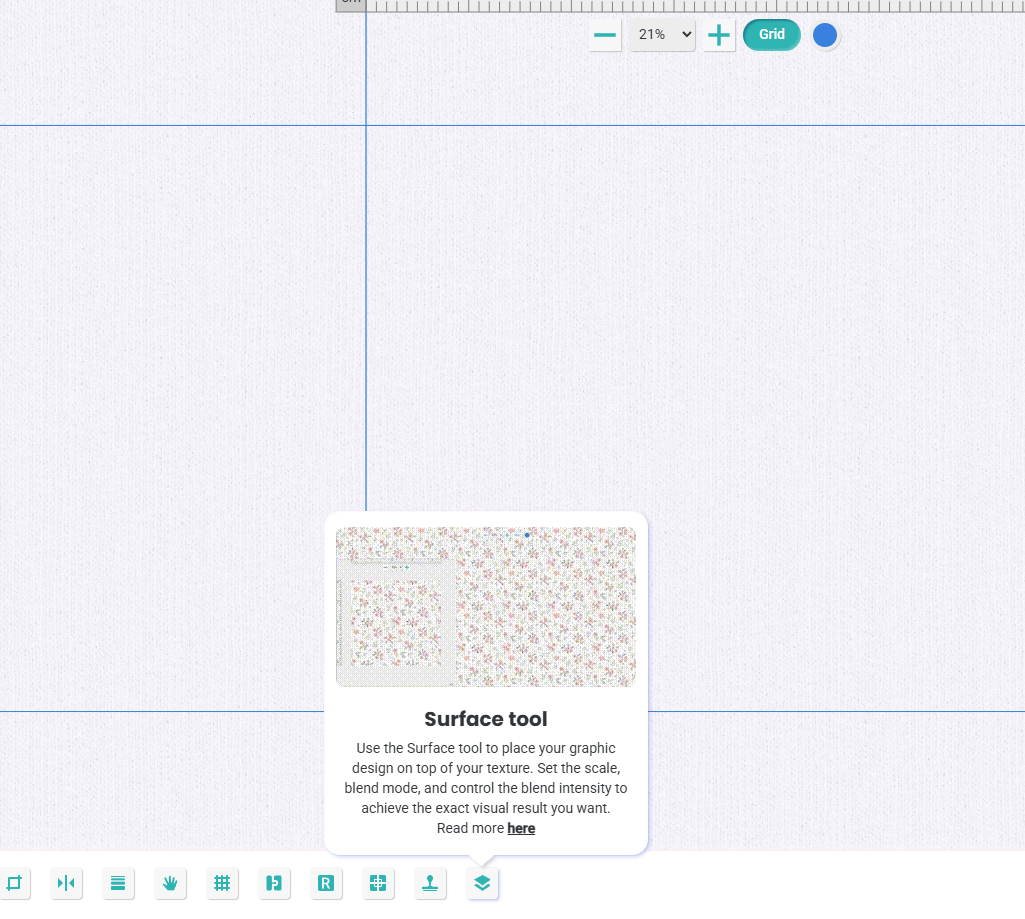The height and width of the screenshot is (919, 1025).
Task: Click the vertical blue guide line
Action: point(366,300)
